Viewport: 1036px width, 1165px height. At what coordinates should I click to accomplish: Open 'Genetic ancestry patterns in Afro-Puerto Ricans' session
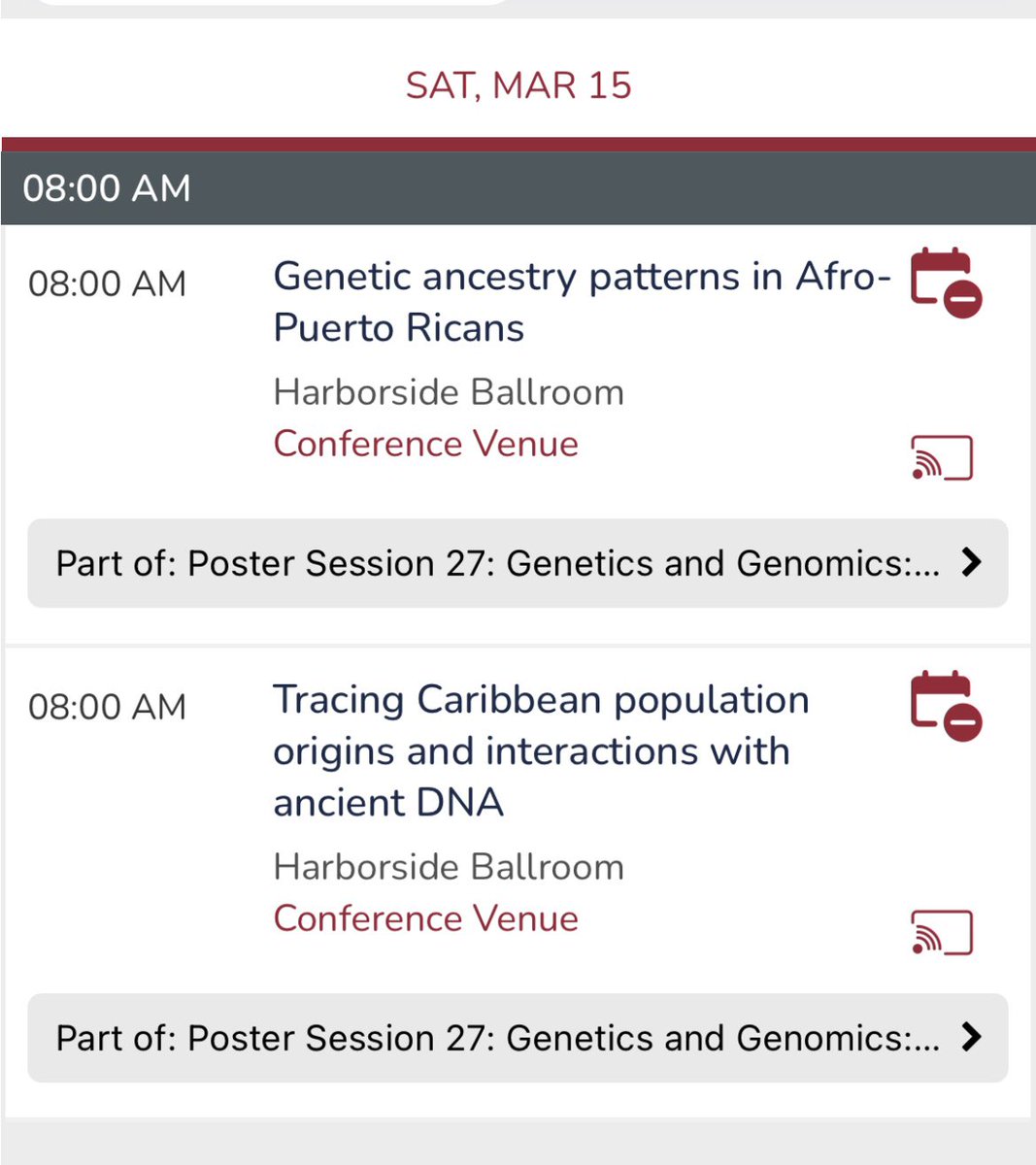pos(582,302)
